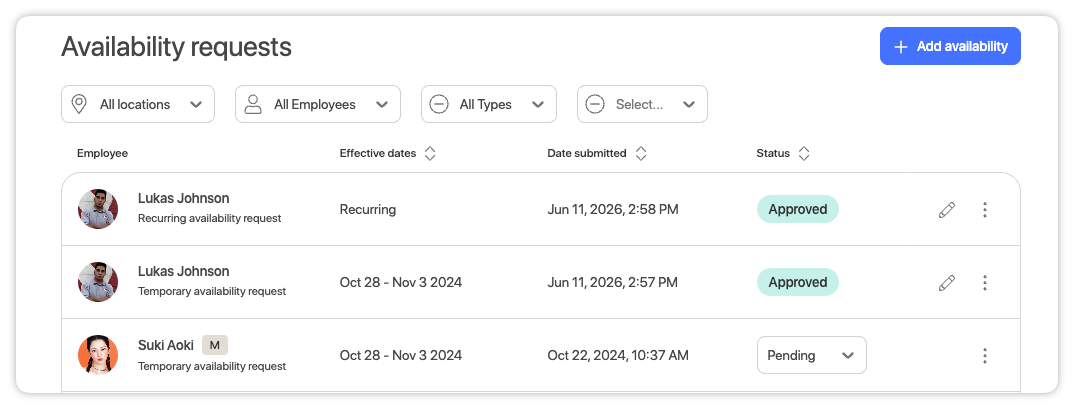Click the M badge next to Suki Aoki
Image resolution: width=1074 pixels, height=409 pixels.
[x=214, y=345]
